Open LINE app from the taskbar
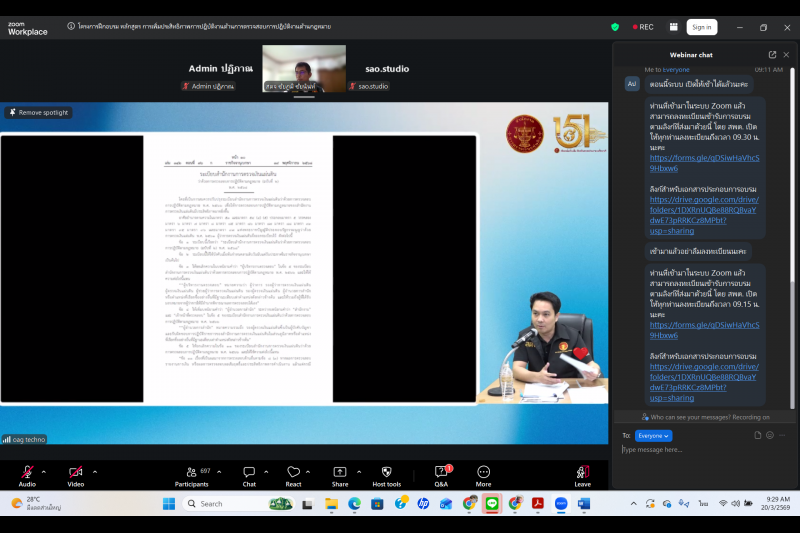Screen dimensions: 800x533 point(491,503)
